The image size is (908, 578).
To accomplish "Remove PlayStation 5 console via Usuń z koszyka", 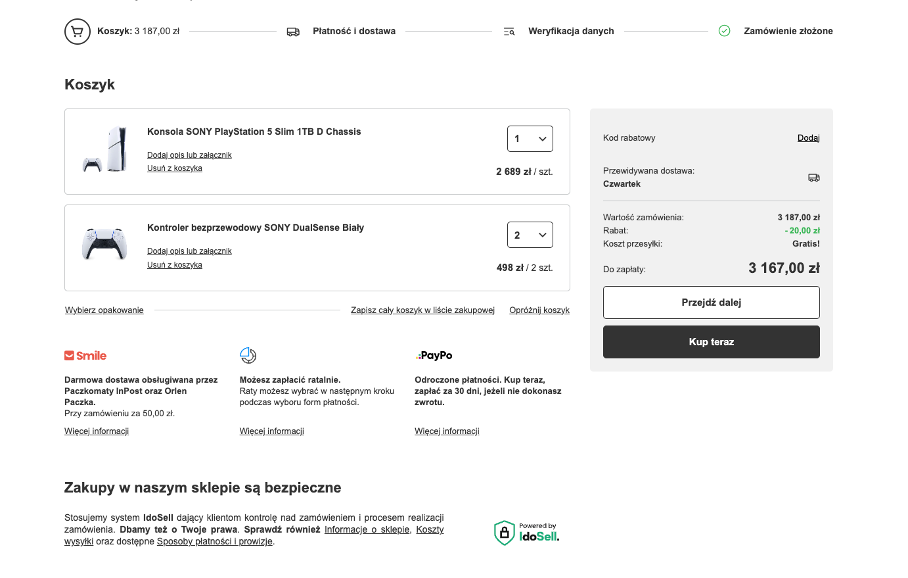I will [x=174, y=168].
